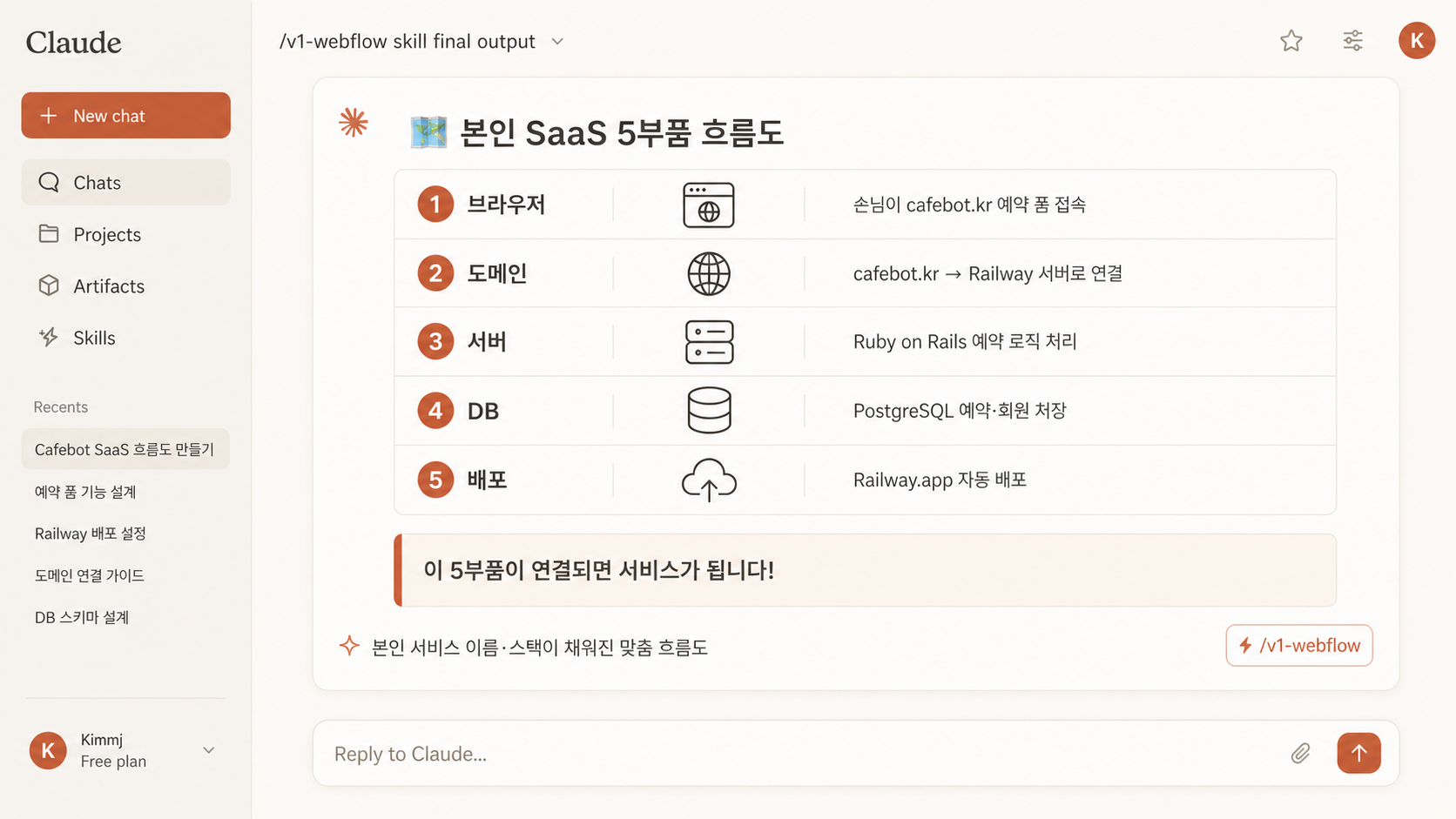Open the K profile avatar in header
1456x819 pixels.
(1417, 41)
